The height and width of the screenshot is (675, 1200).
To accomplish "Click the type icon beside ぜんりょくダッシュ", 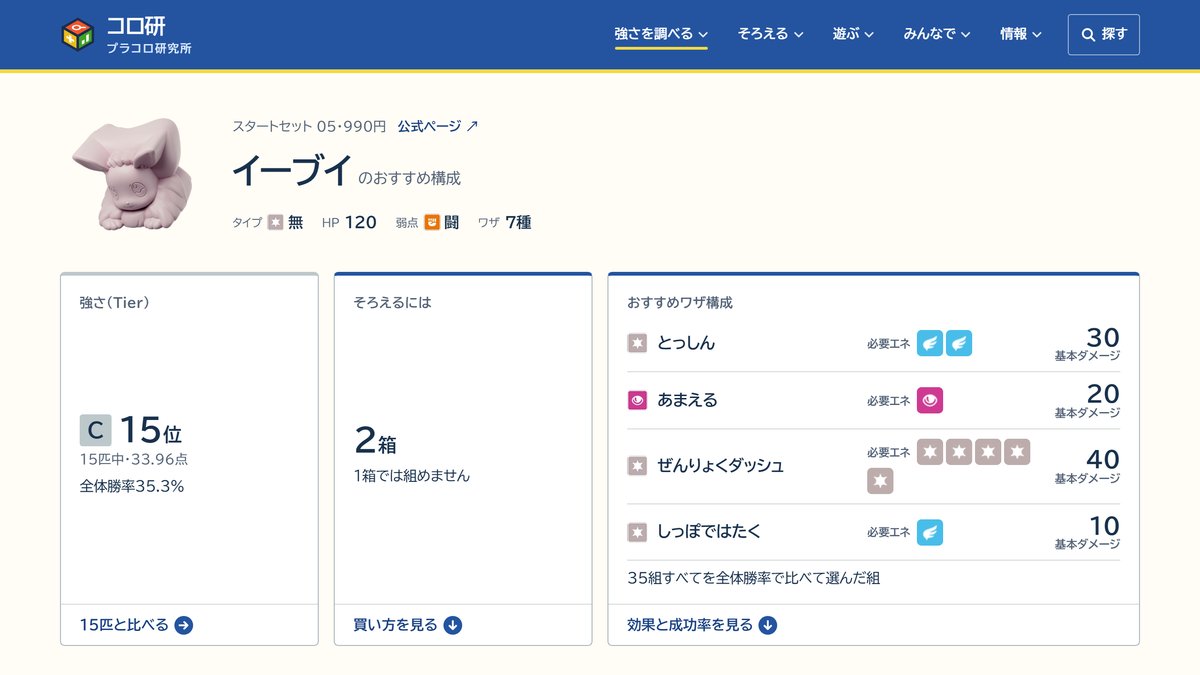I will [637, 466].
